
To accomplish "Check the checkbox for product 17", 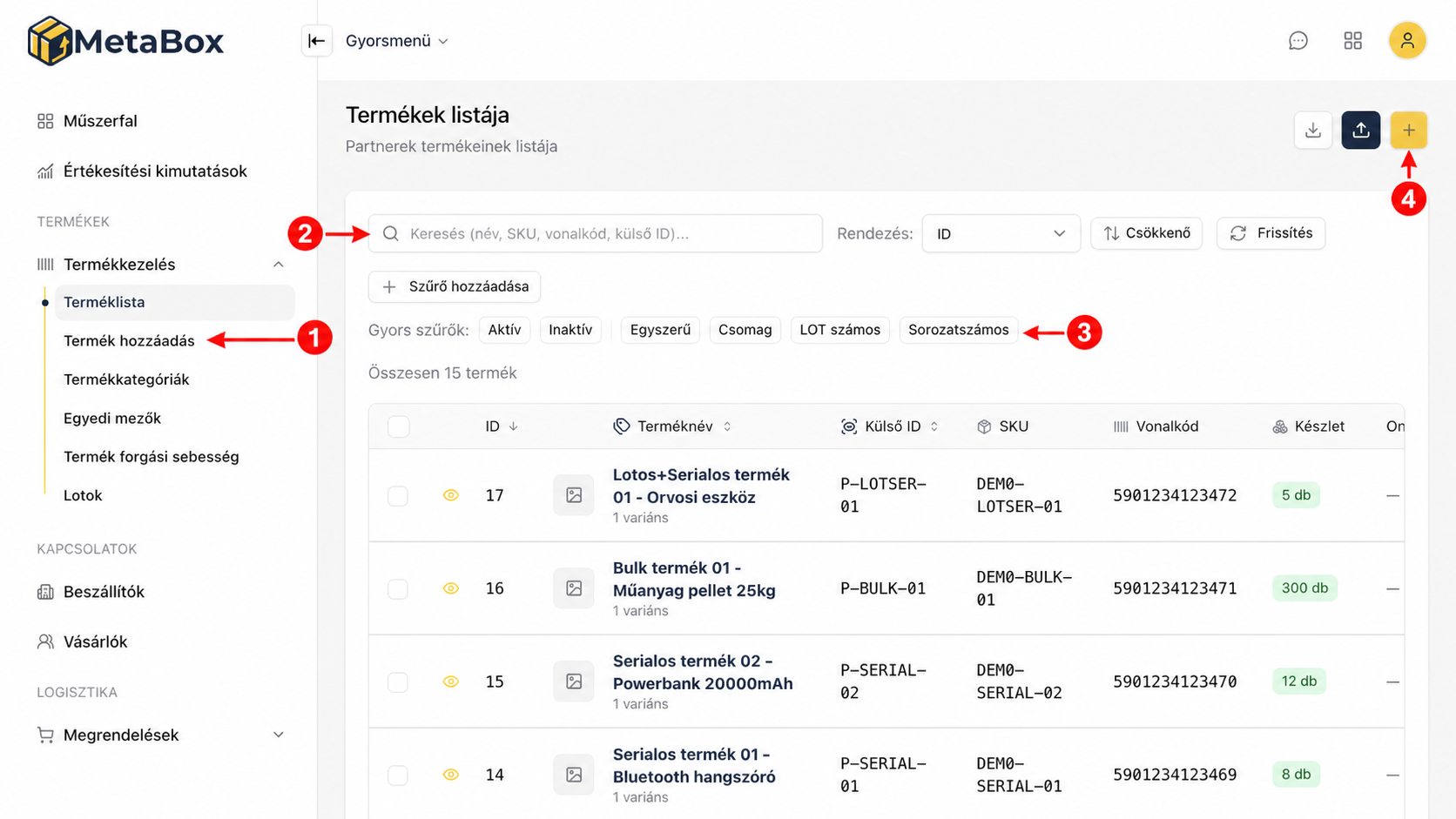I will [398, 495].
